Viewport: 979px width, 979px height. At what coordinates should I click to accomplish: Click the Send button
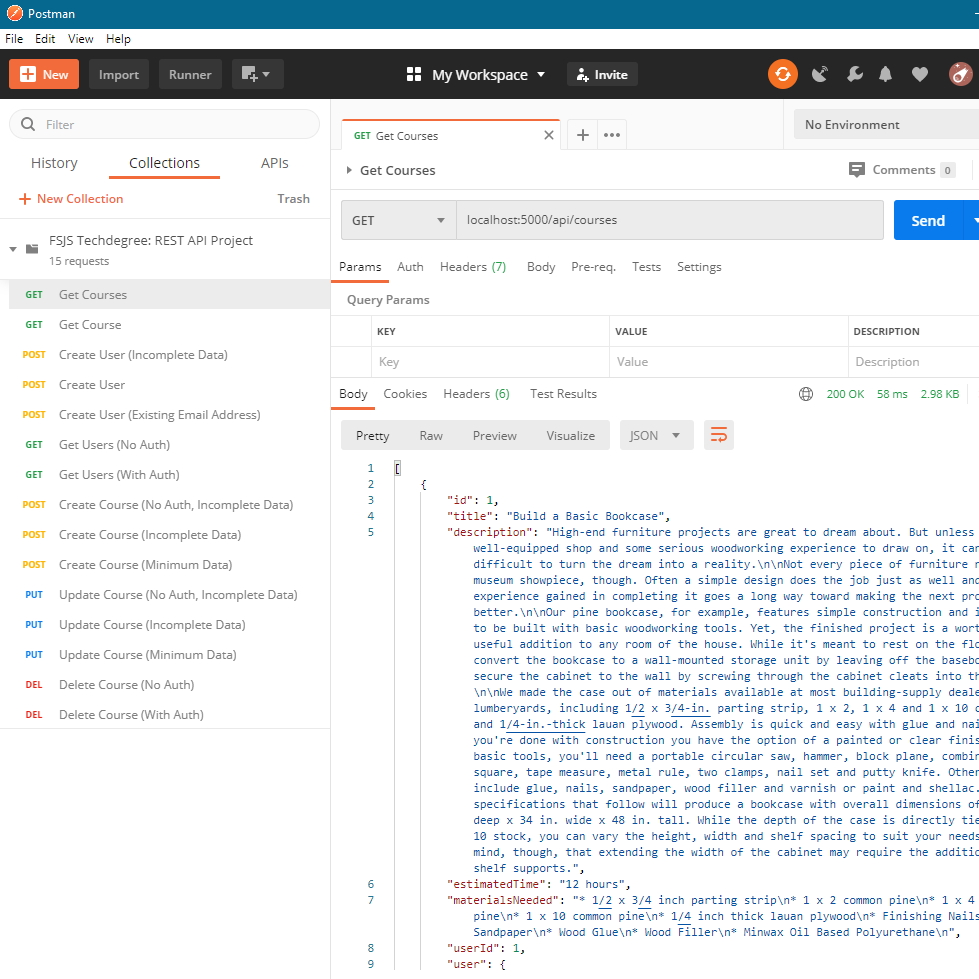point(928,220)
